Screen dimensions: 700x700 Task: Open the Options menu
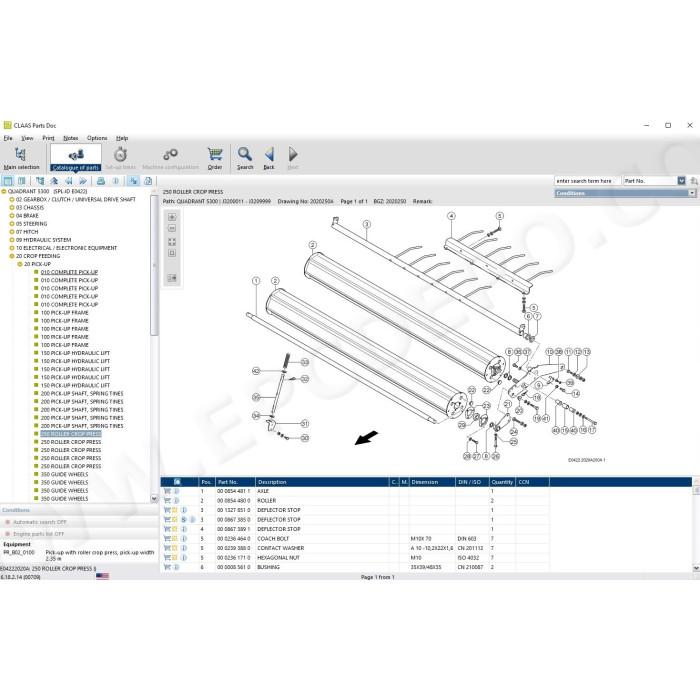tap(97, 138)
